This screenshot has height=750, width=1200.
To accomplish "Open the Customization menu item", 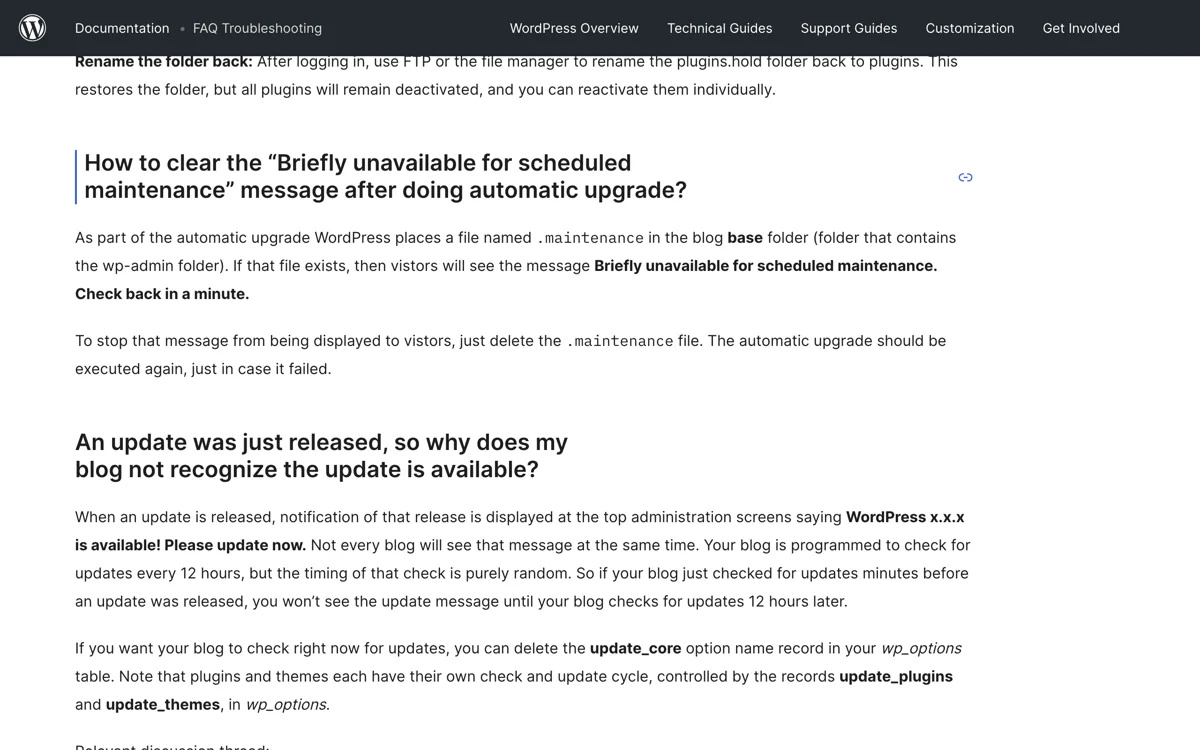I will (970, 28).
